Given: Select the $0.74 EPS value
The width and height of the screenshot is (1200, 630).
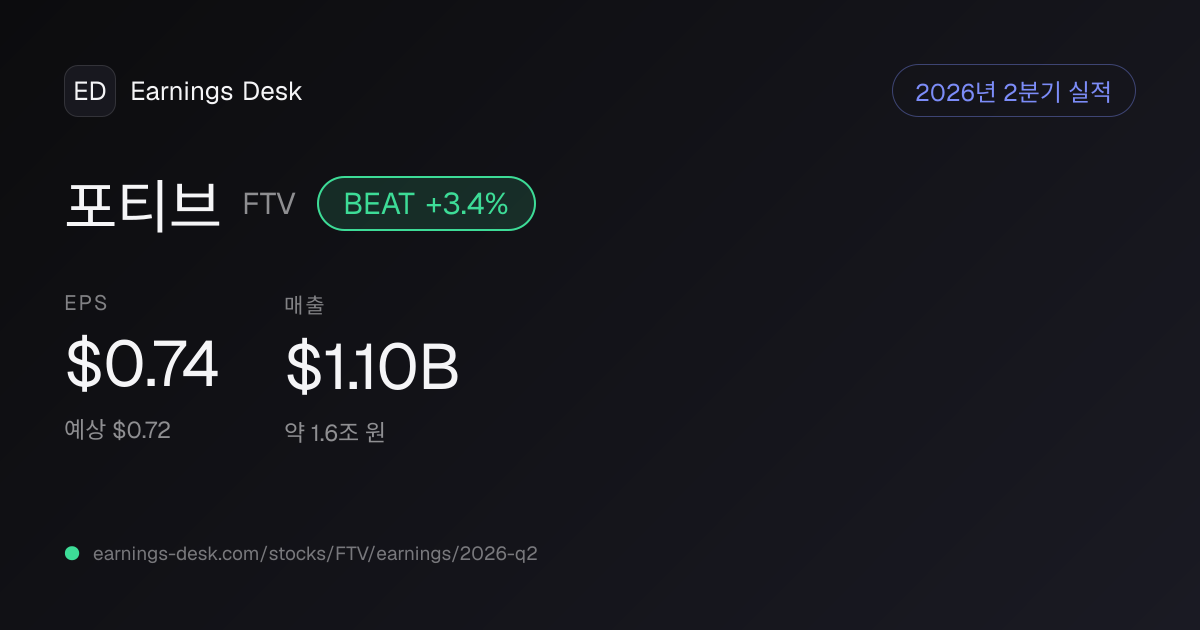Looking at the screenshot, I should click(142, 365).
